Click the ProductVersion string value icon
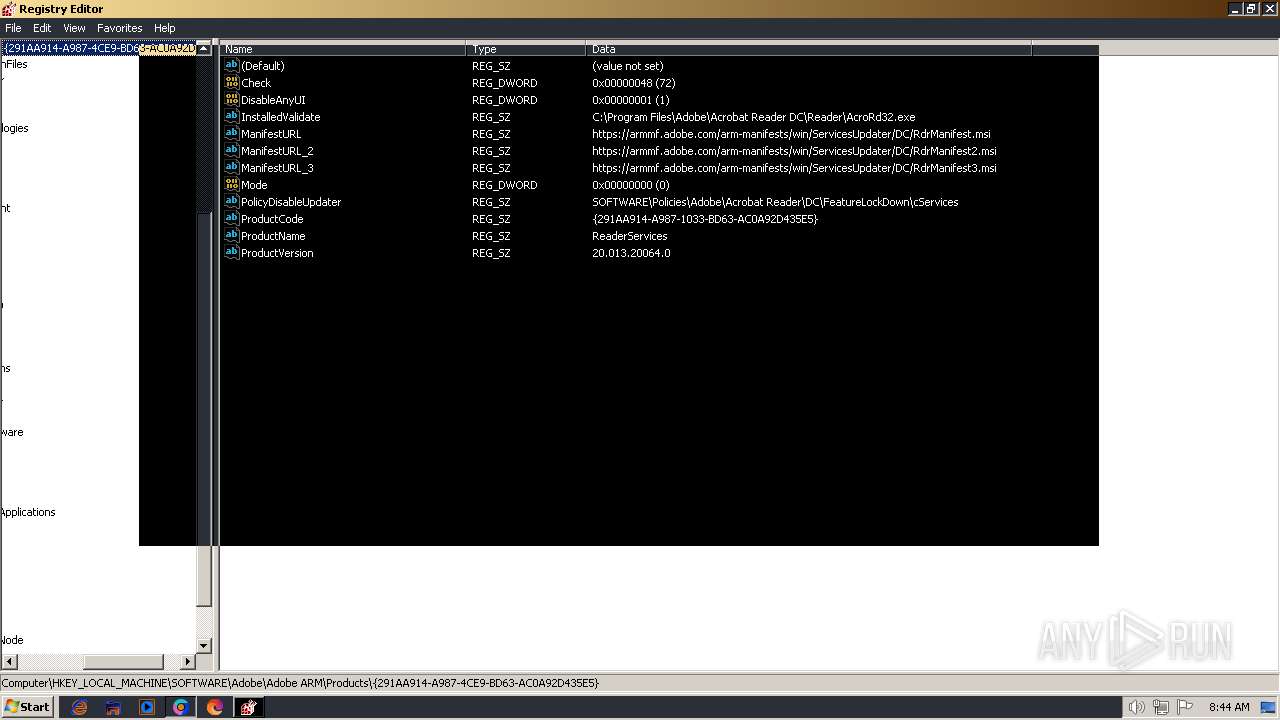Viewport: 1280px width, 720px height. click(232, 253)
